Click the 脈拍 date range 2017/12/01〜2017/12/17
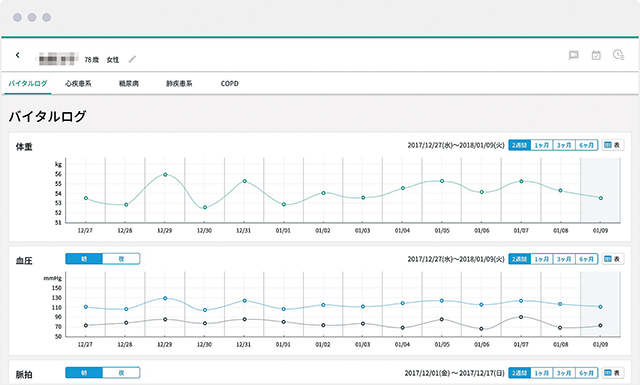The height and width of the screenshot is (385, 640). [454, 373]
